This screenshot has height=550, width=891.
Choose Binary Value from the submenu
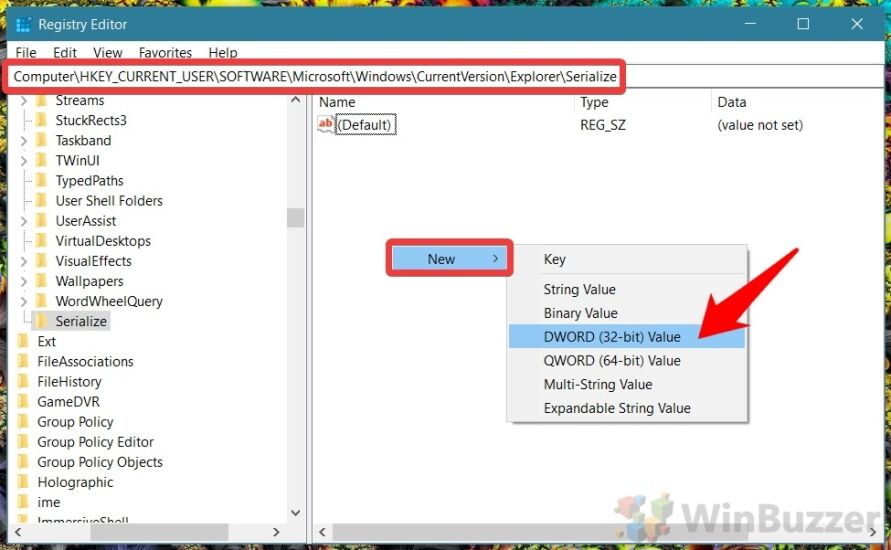(627, 313)
